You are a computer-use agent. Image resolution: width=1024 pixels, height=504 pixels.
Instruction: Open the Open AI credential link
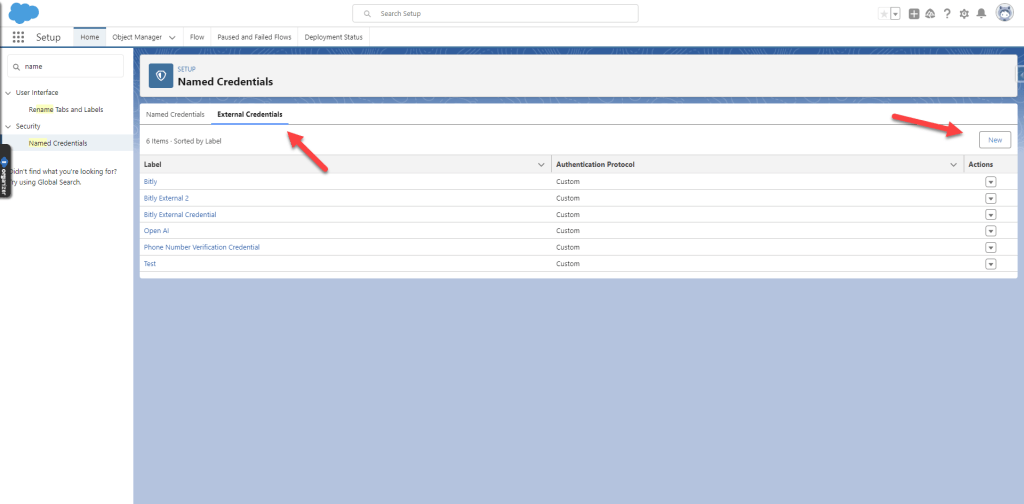157,231
